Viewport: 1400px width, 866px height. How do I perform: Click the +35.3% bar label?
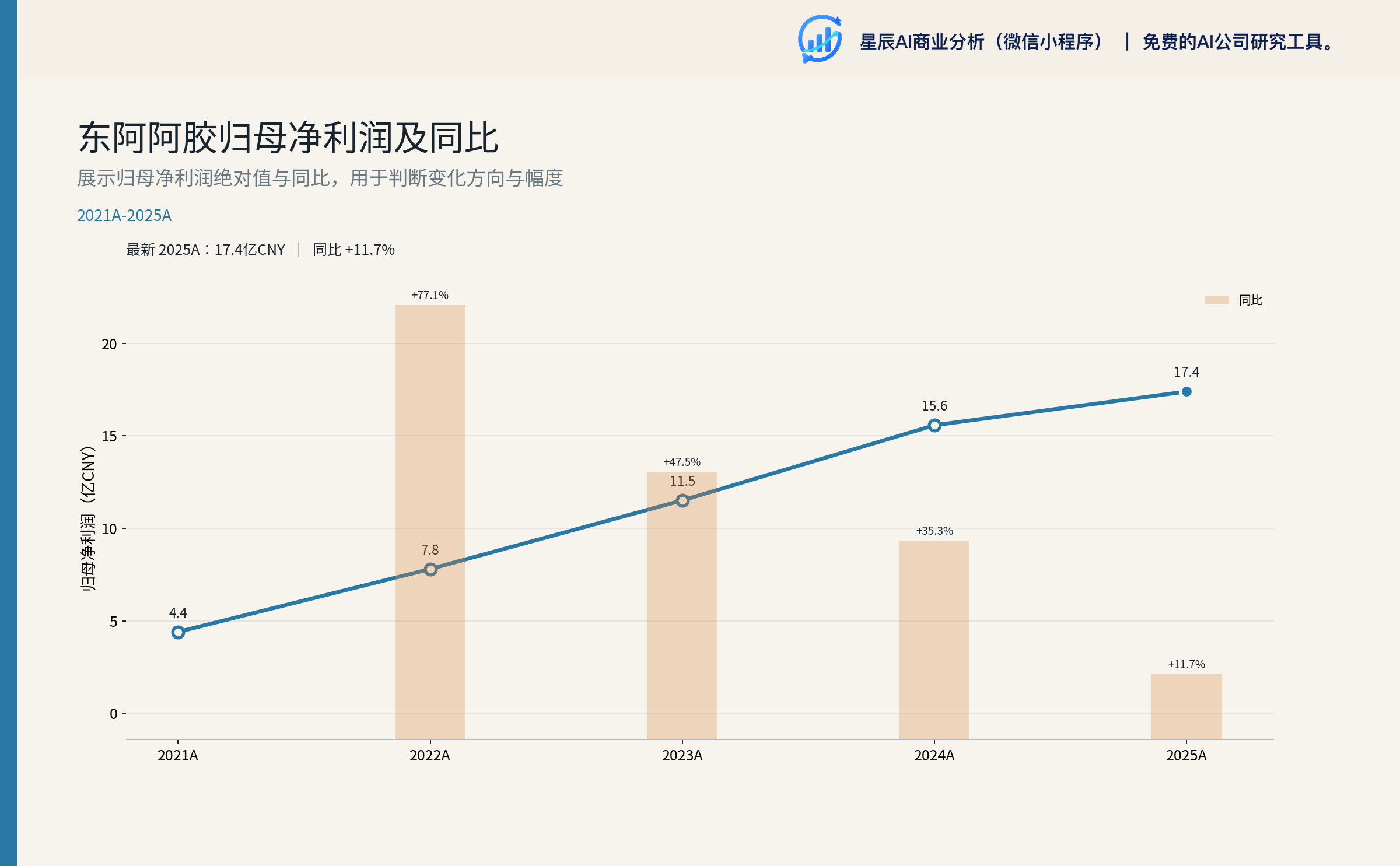935,531
